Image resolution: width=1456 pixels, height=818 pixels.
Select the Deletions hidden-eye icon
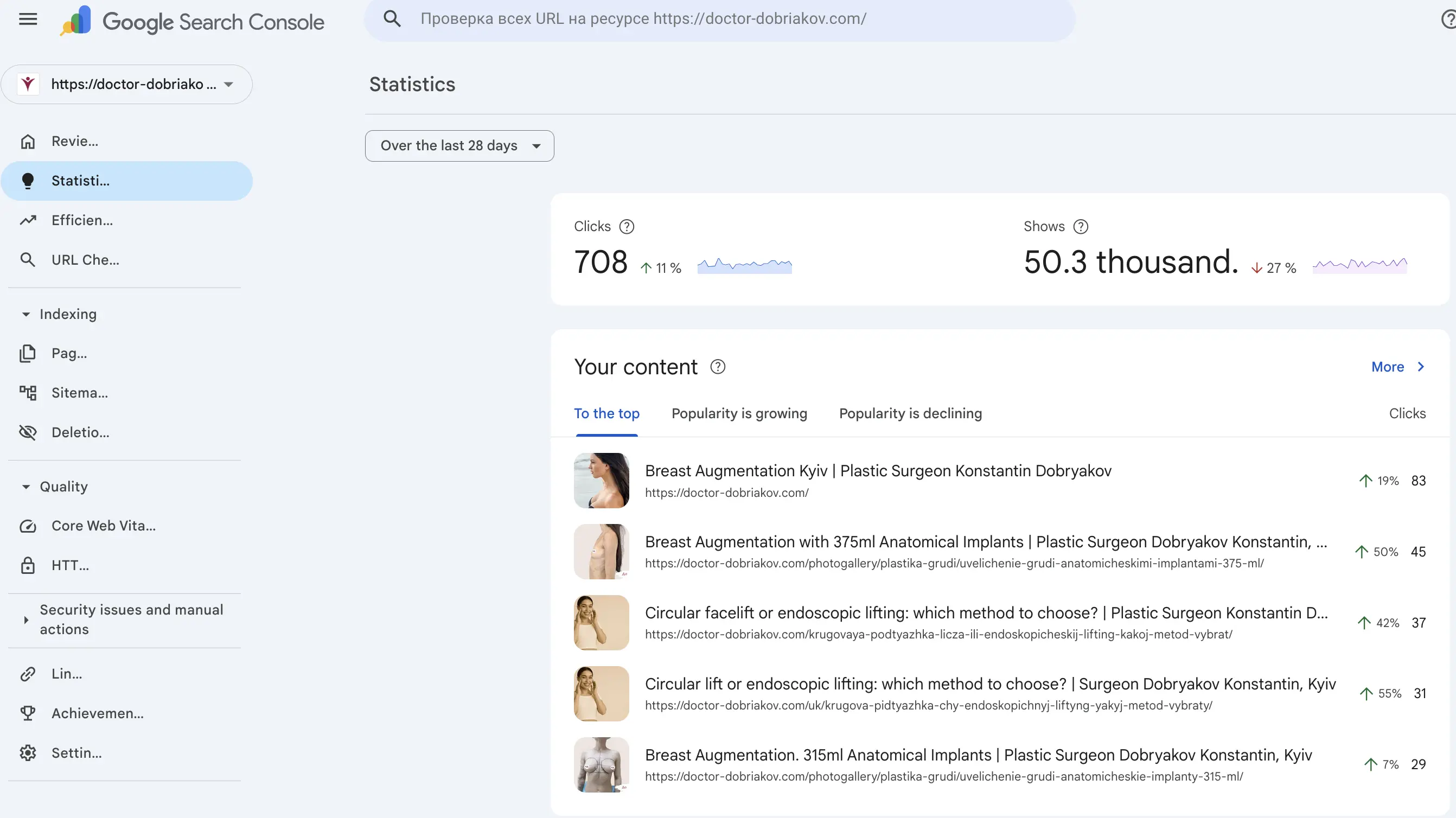[28, 432]
